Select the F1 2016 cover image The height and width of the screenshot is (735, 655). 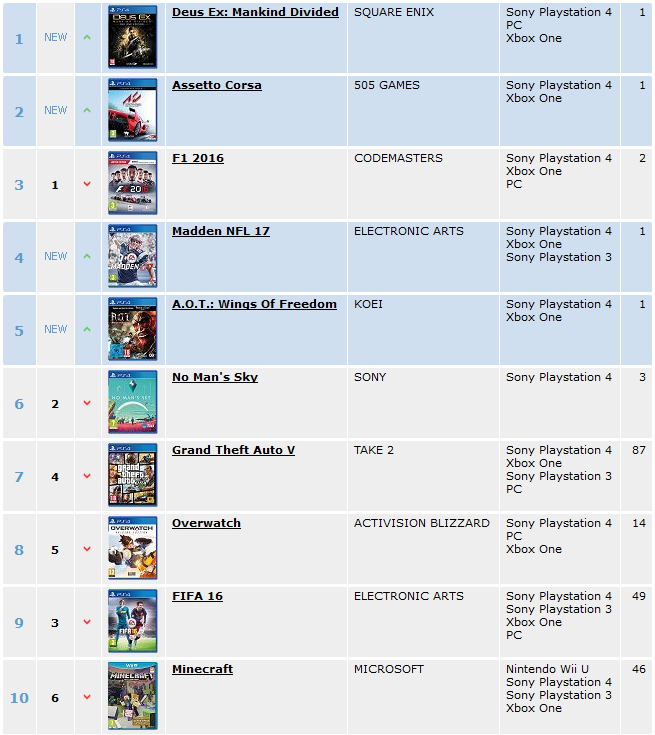tap(133, 183)
